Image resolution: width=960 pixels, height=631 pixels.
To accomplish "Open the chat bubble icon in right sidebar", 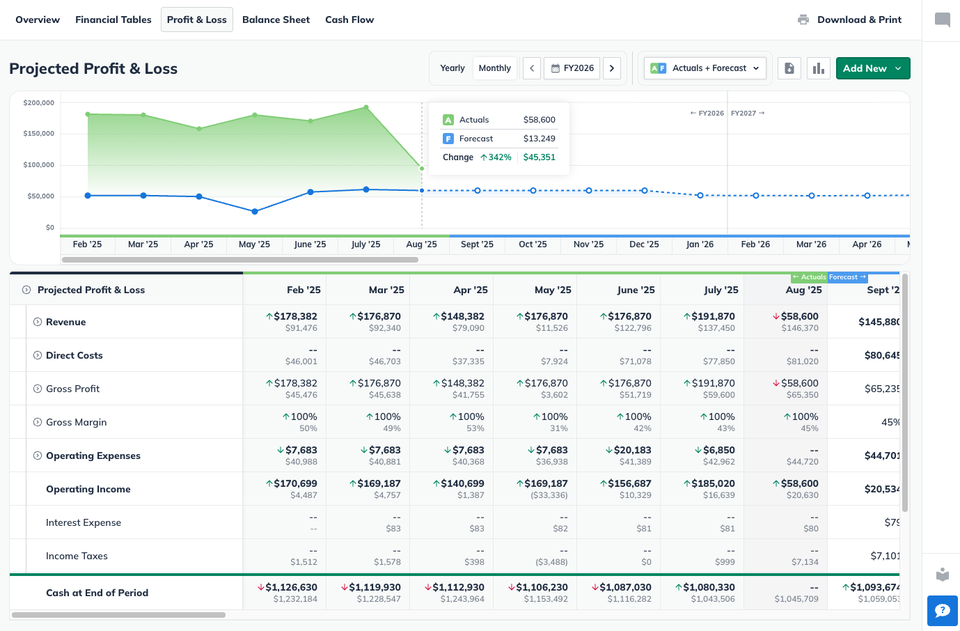I will coord(942,20).
